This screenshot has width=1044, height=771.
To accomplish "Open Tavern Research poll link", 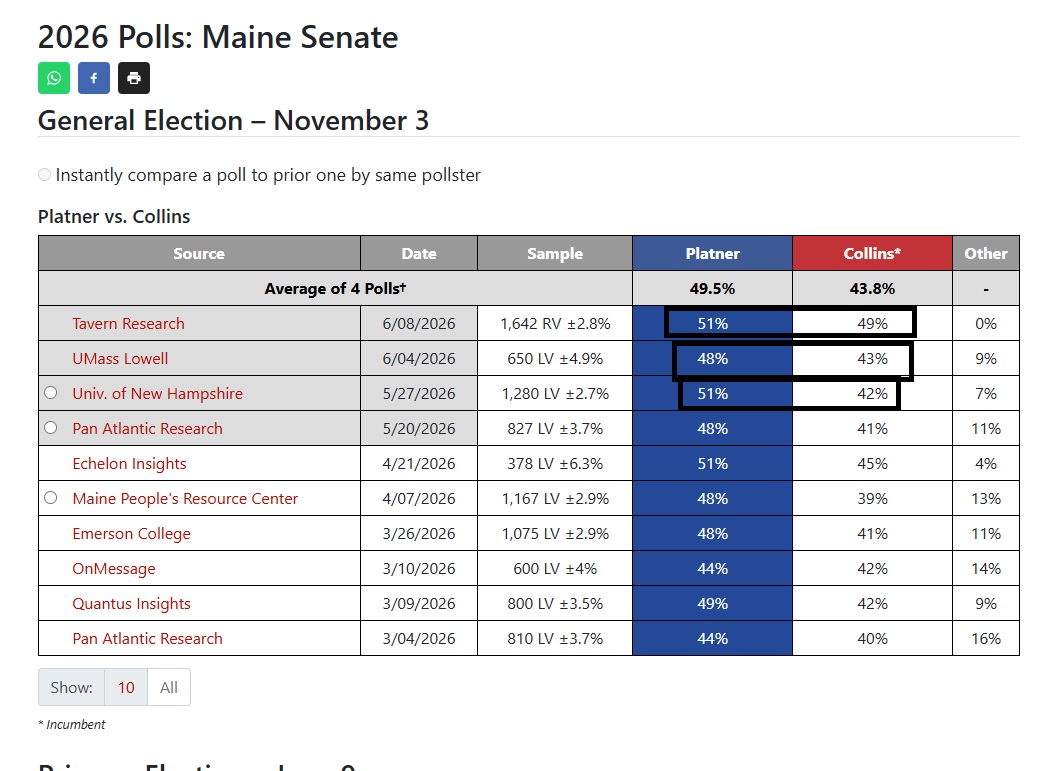I will pos(129,324).
